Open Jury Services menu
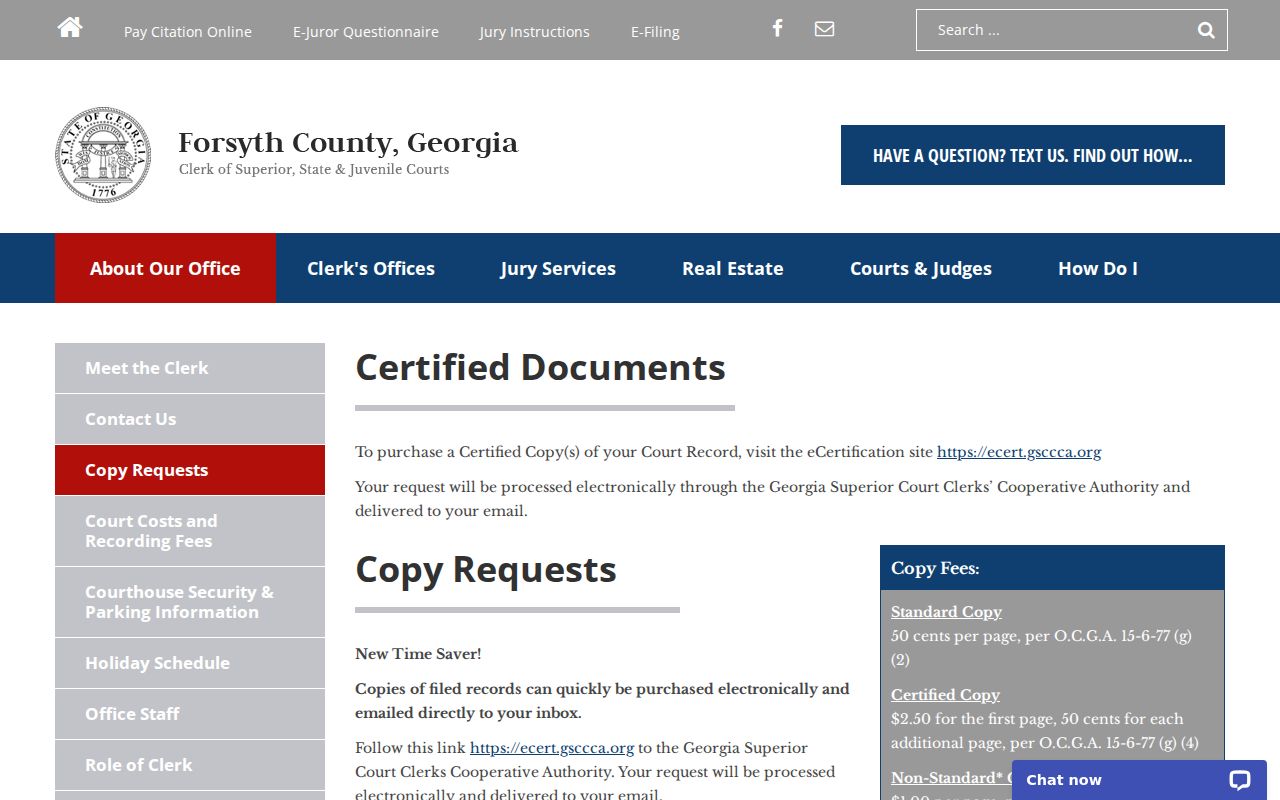This screenshot has width=1280, height=800. coord(558,268)
